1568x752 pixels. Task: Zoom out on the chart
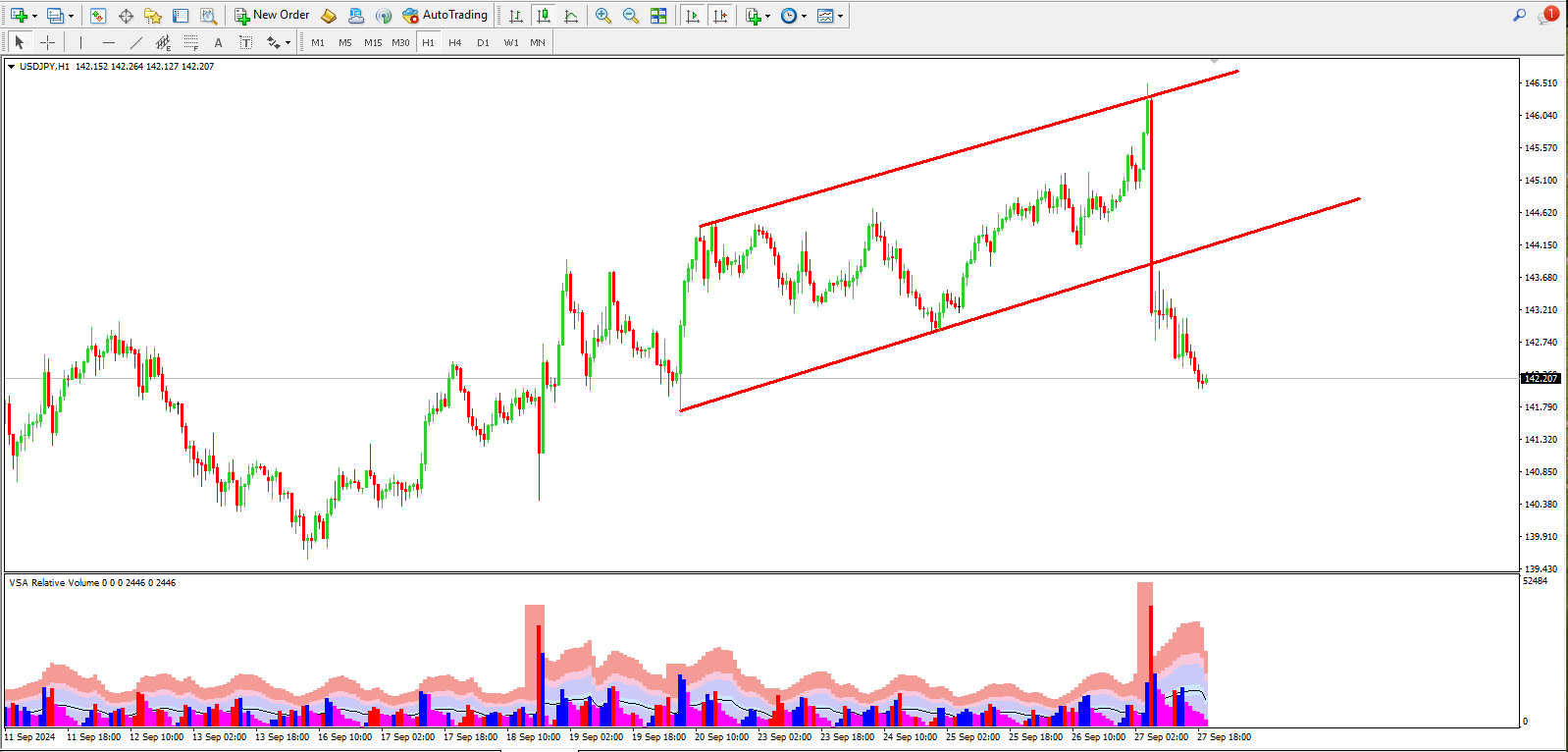coord(631,16)
